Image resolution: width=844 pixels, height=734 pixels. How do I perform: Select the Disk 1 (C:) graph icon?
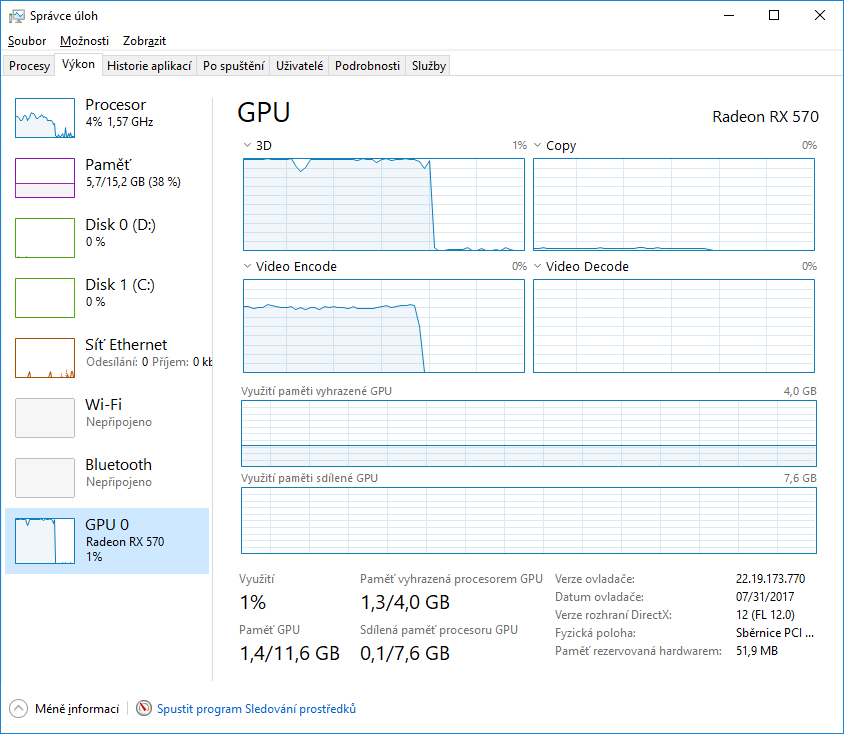tap(45, 298)
